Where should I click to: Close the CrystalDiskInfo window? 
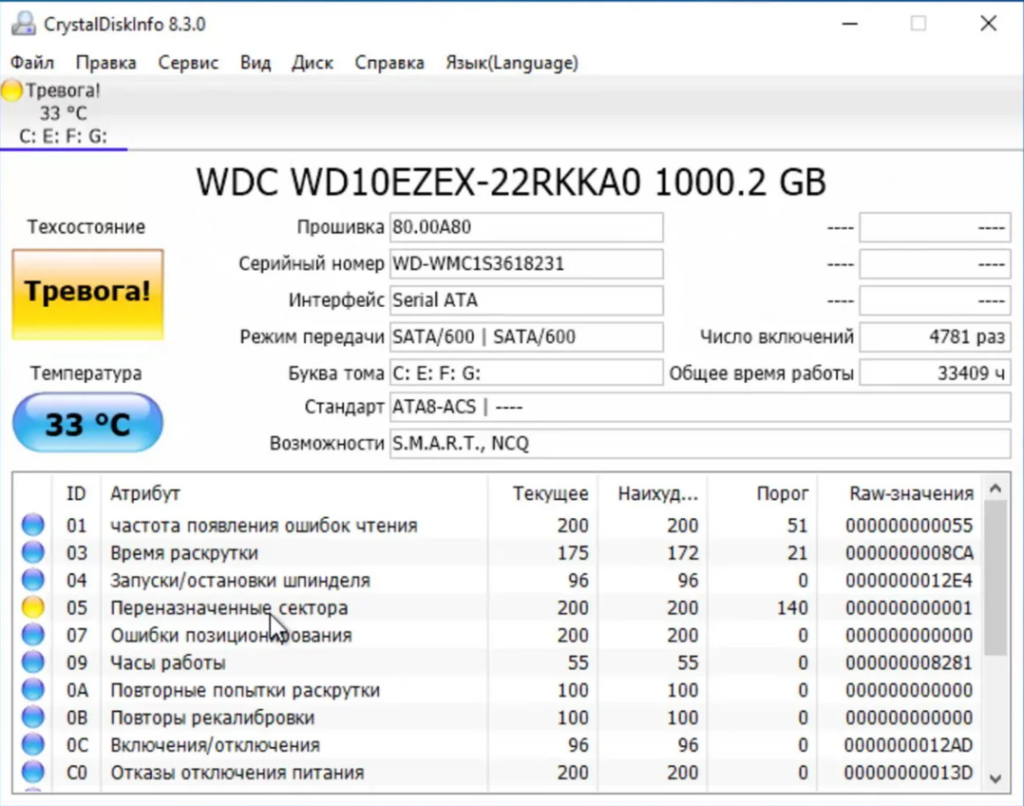point(988,24)
